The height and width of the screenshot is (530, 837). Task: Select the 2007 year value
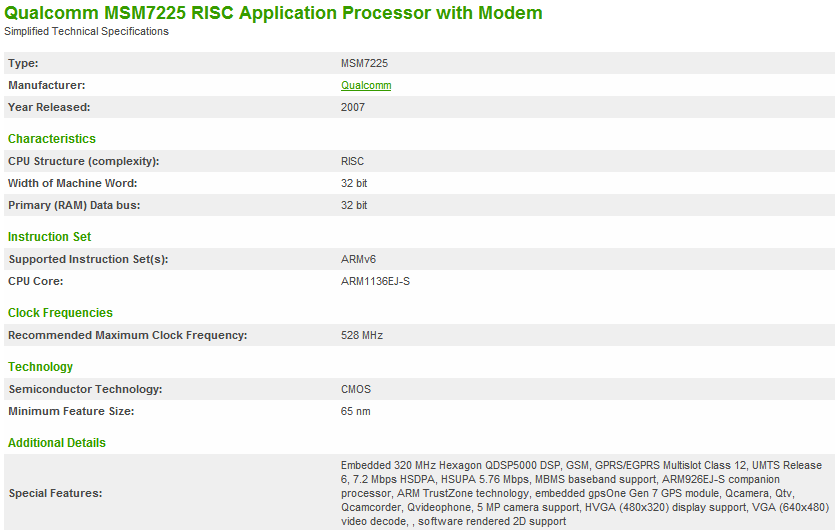coord(353,107)
